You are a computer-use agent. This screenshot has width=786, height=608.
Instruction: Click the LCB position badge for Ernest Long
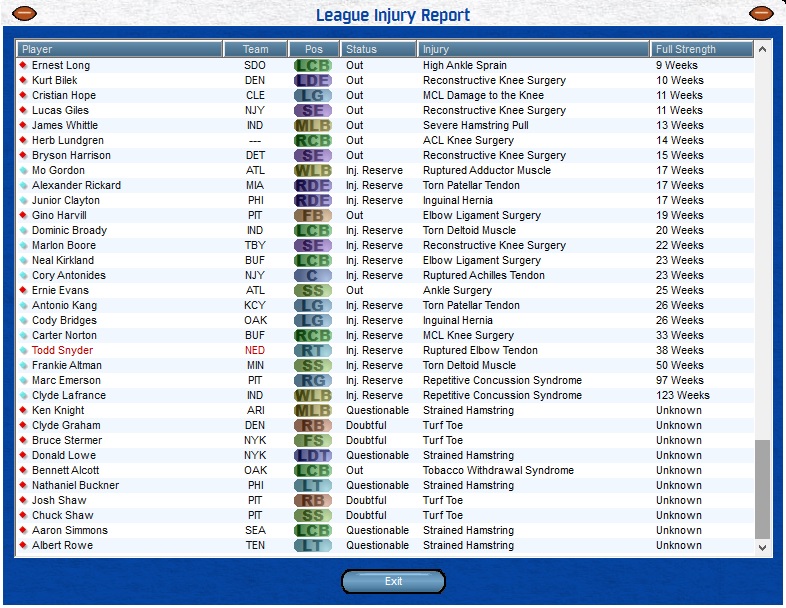pyautogui.click(x=313, y=66)
